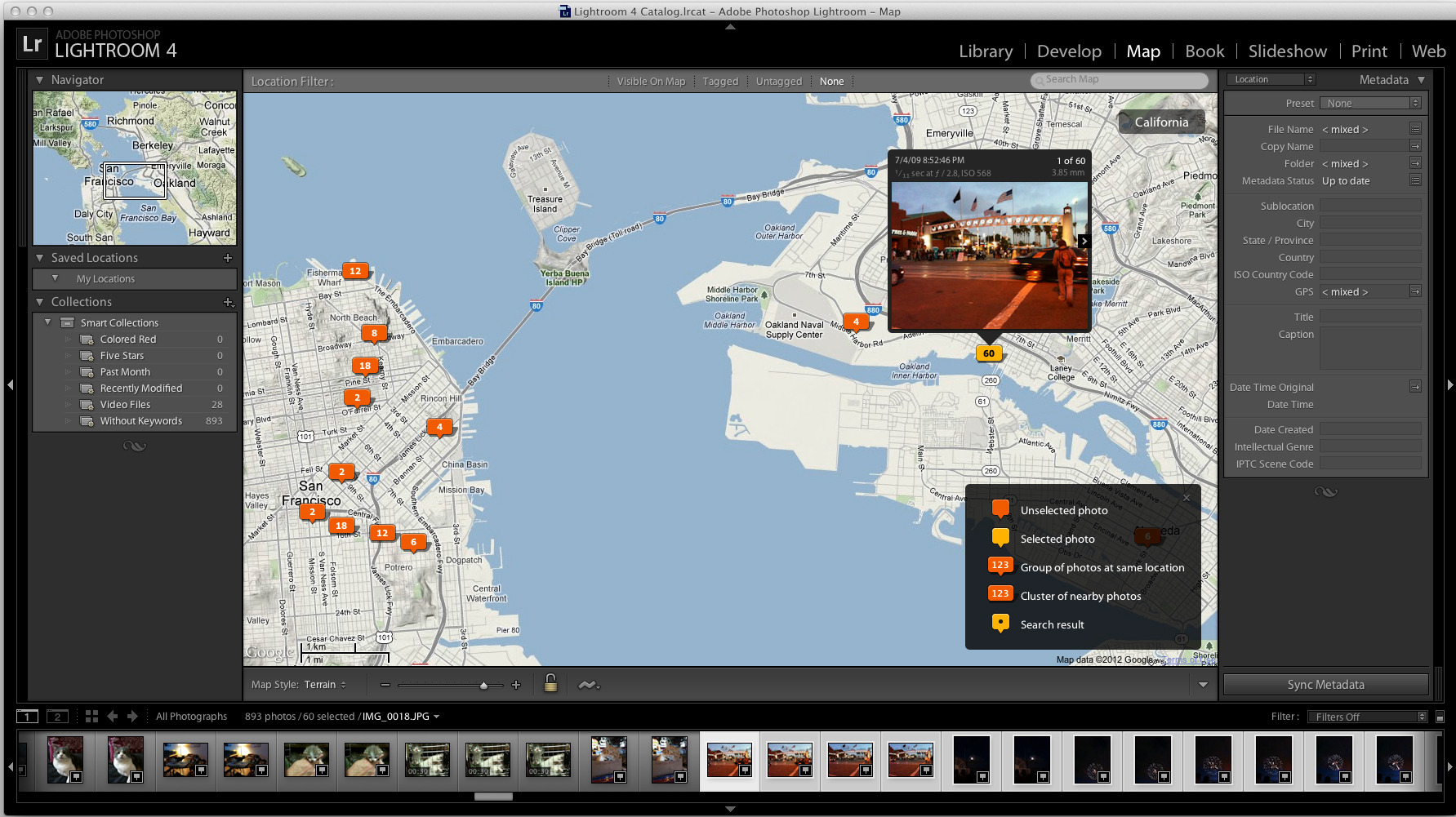Screen dimensions: 1456x817
Task: Open second window display button 2
Action: pyautogui.click(x=57, y=717)
